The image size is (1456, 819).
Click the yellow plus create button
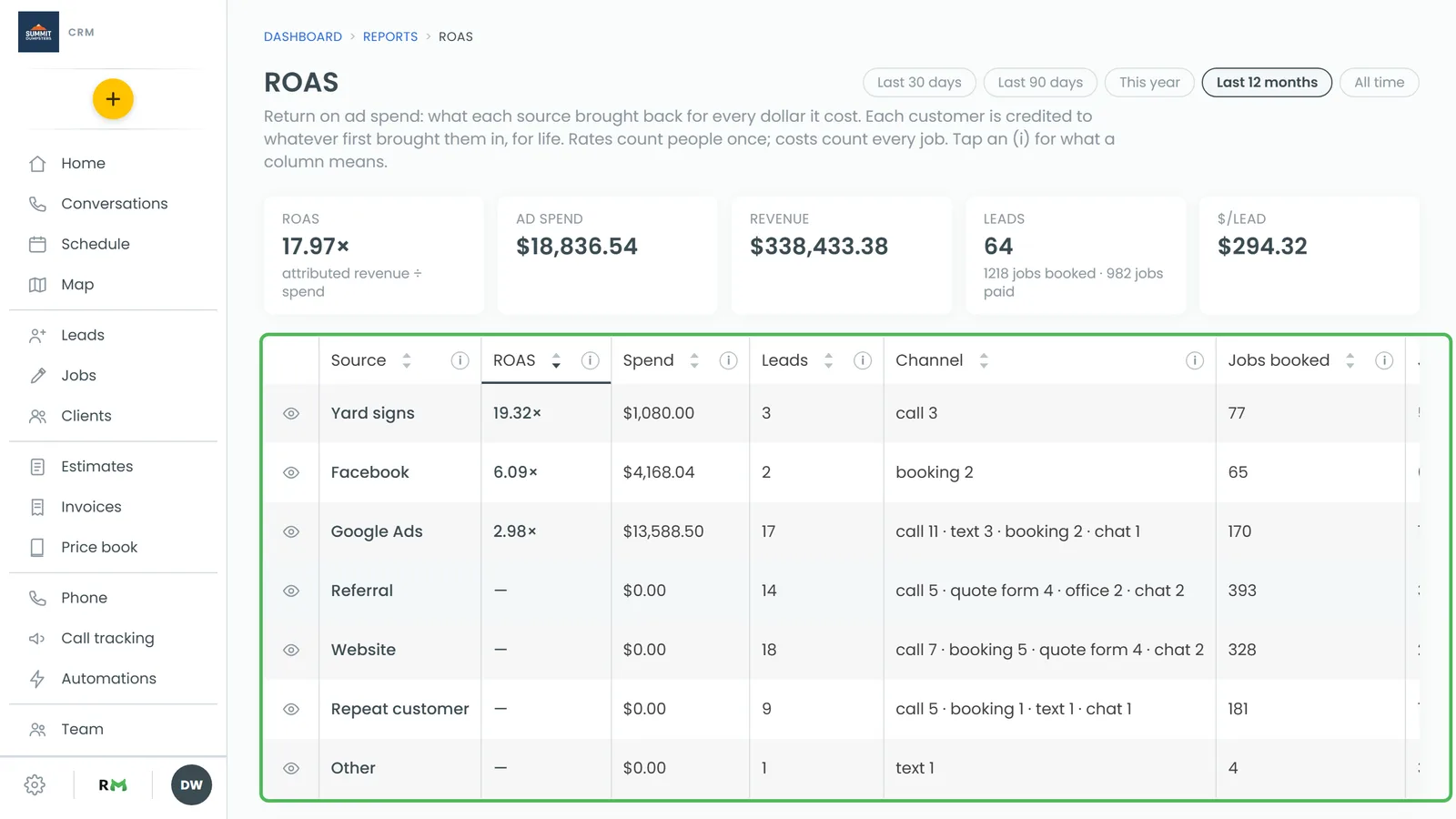(113, 99)
